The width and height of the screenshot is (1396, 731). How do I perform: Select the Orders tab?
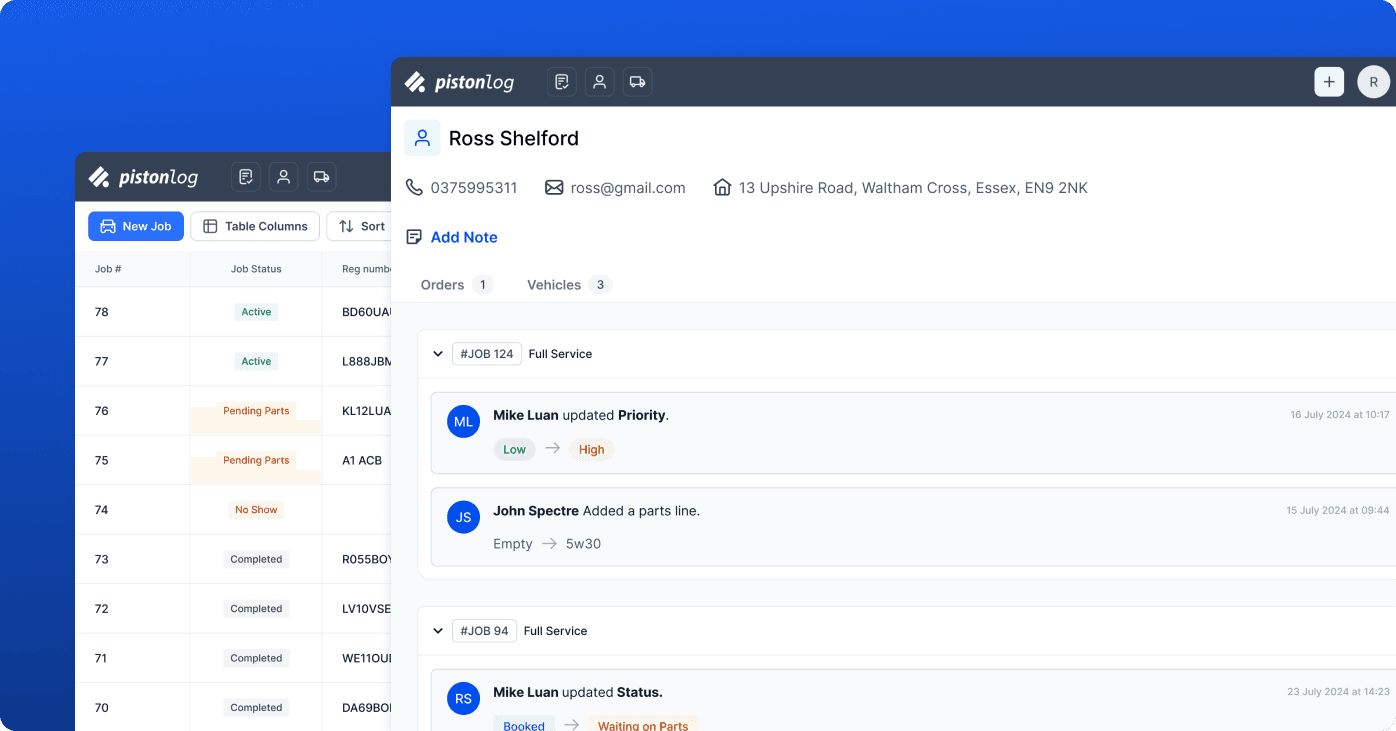(x=441, y=284)
